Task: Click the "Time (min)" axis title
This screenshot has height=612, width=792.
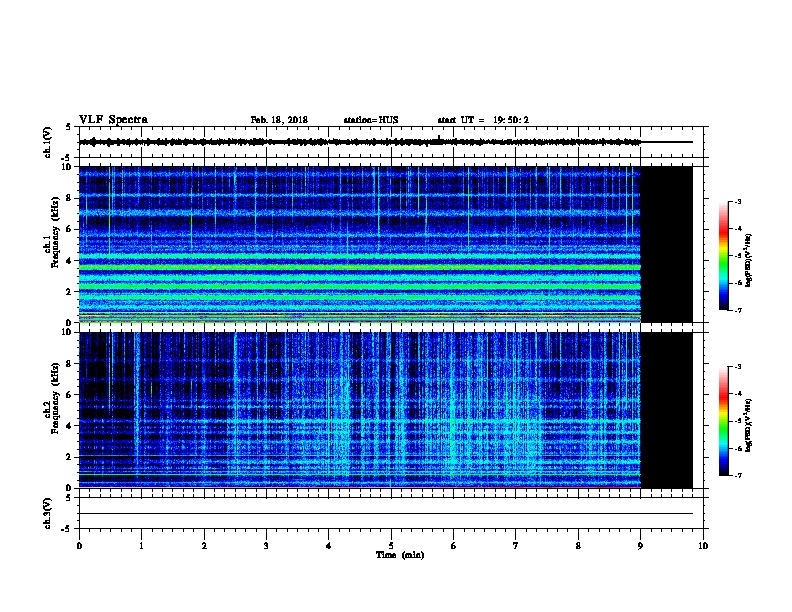Action: tap(400, 555)
